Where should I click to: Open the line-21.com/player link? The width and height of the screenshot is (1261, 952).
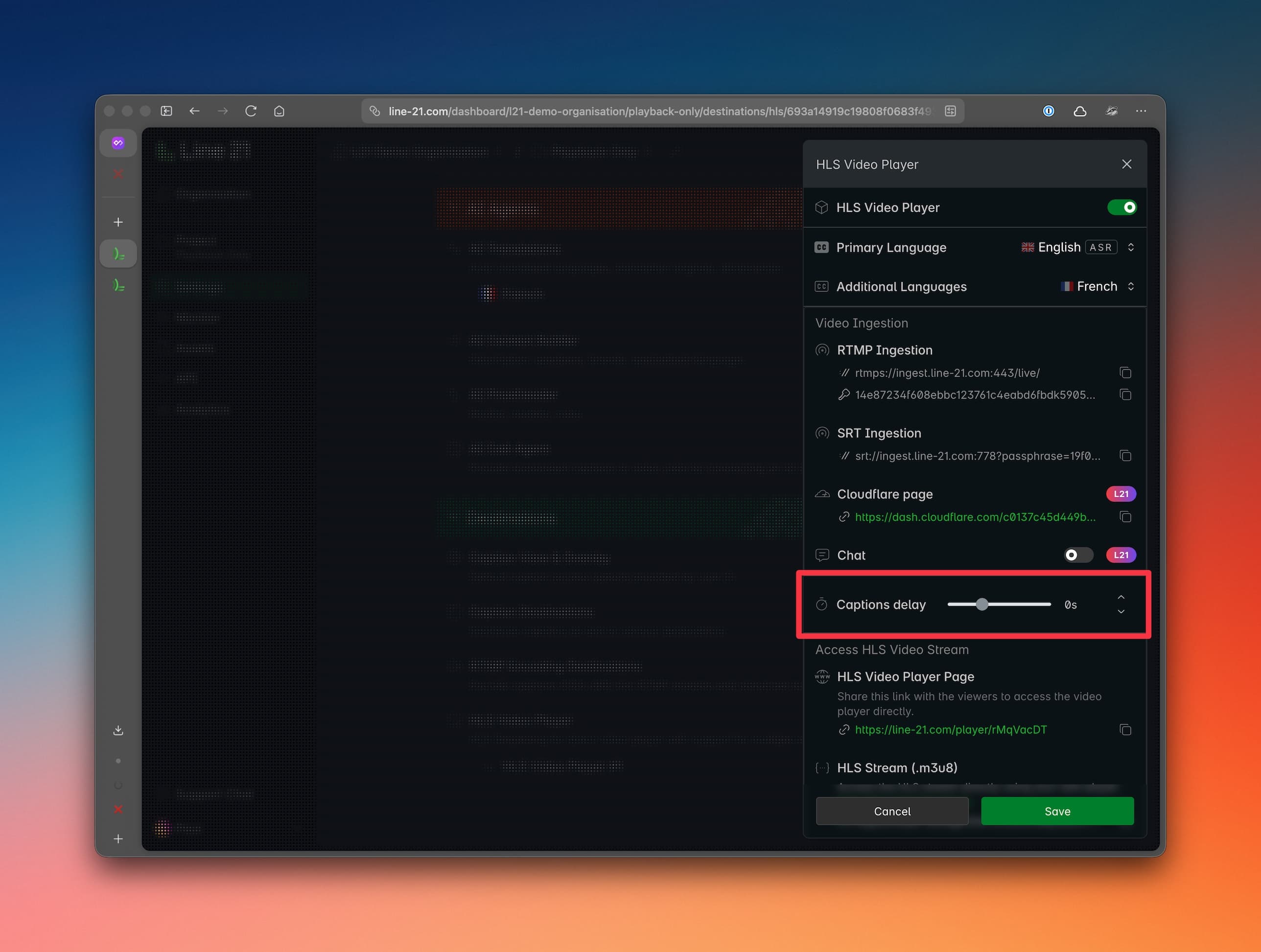(950, 730)
